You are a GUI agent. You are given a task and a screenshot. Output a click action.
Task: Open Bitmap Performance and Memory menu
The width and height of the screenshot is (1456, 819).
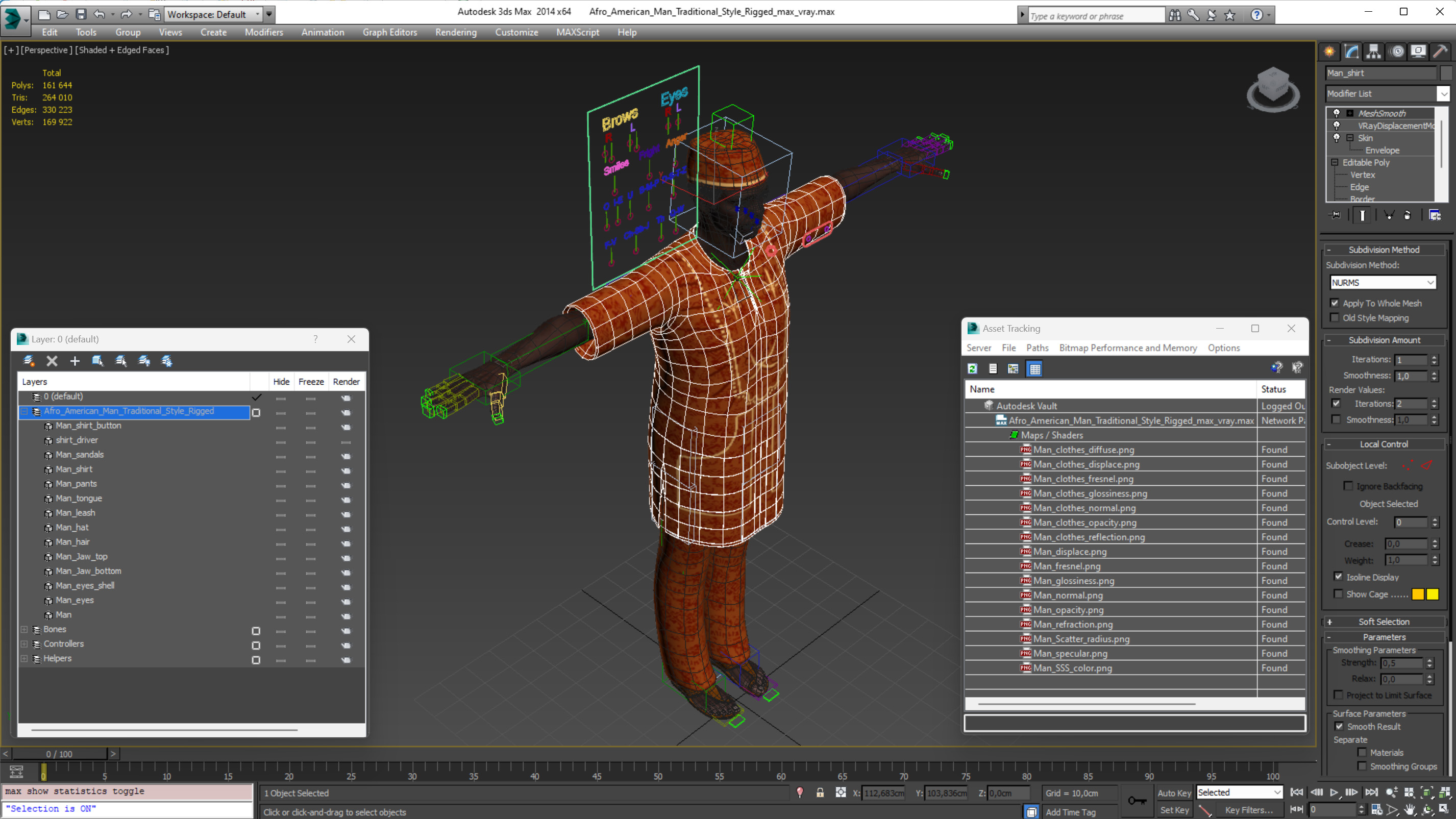click(1128, 348)
